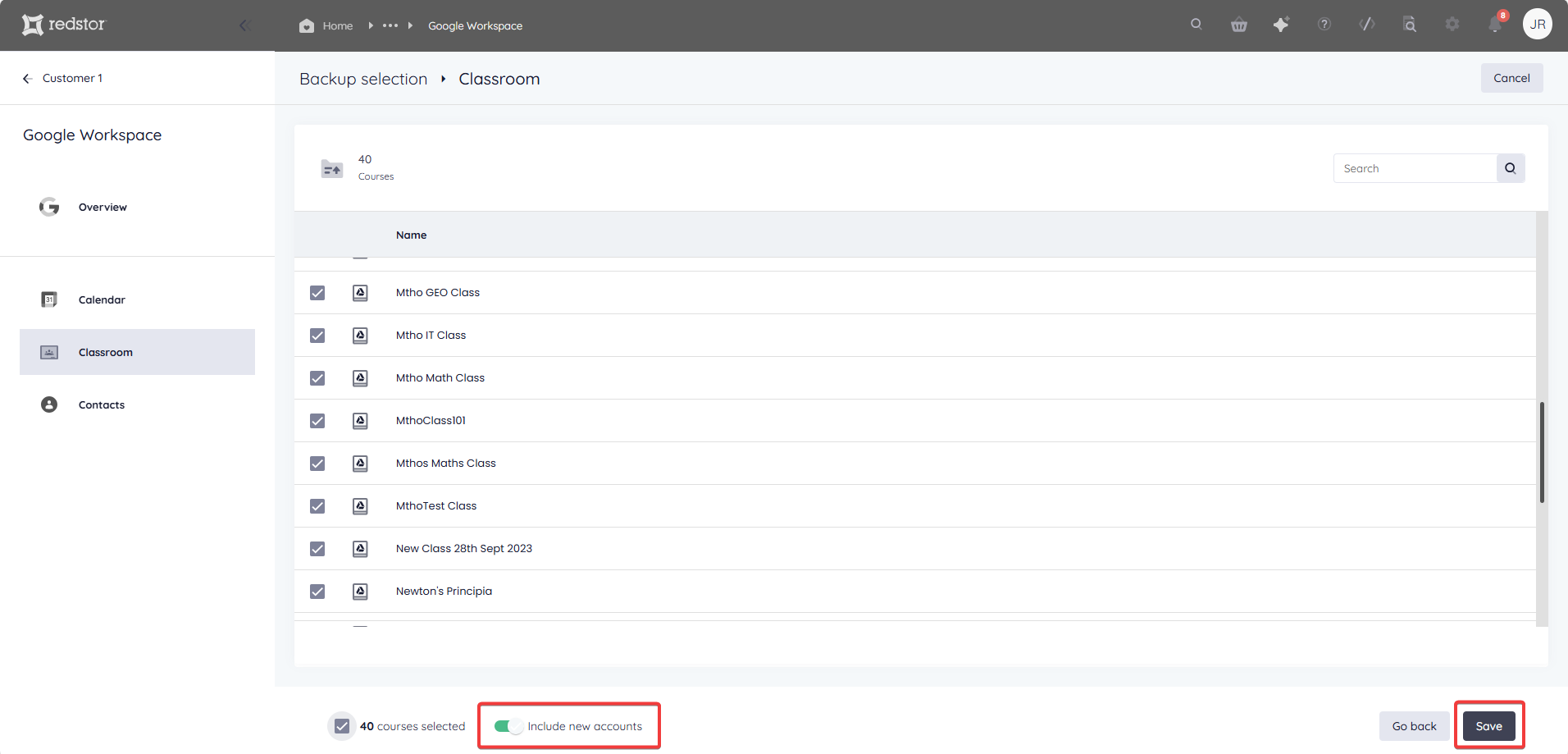Open the settings gear icon
1568x754 pixels.
click(x=1452, y=25)
